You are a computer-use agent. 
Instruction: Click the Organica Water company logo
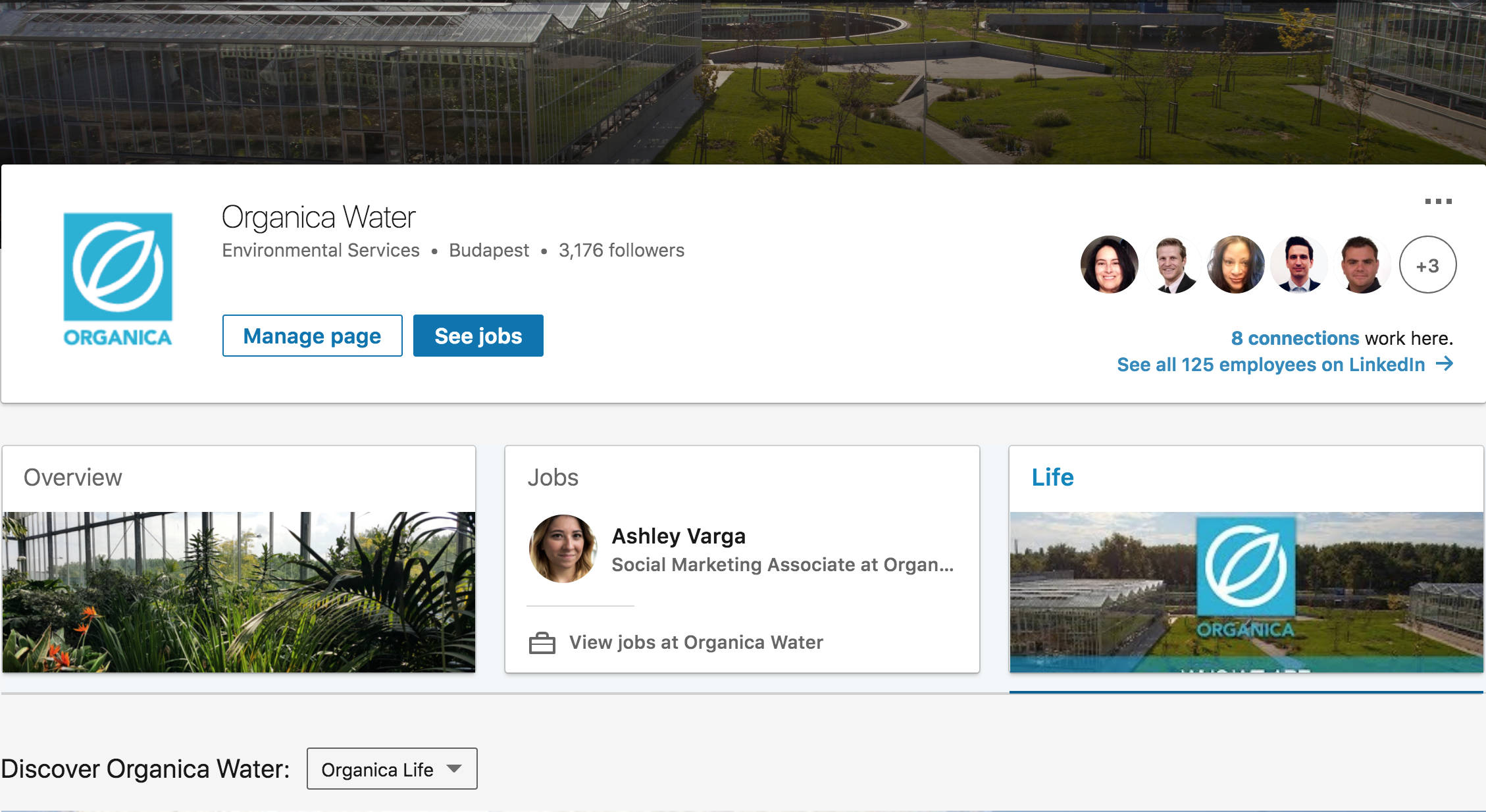[x=118, y=279]
